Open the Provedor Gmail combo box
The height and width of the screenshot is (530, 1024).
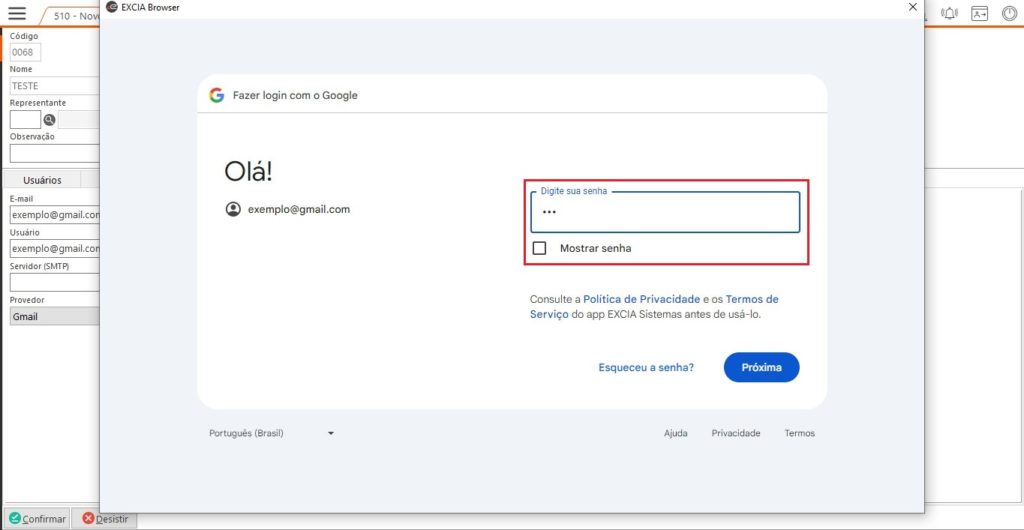(55, 317)
